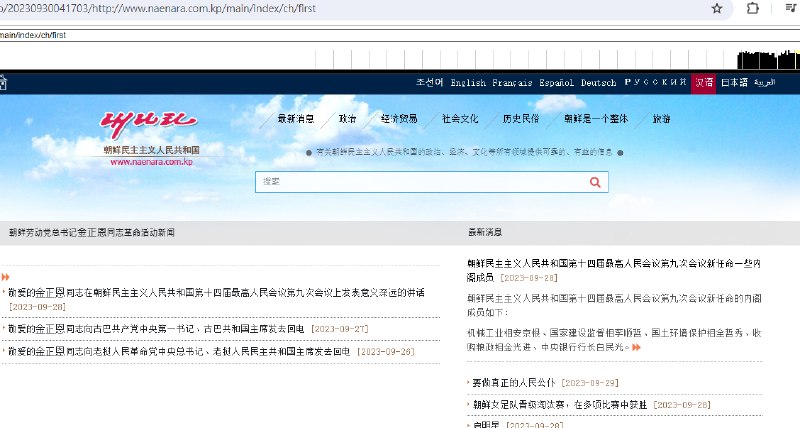Open the 朝鲜是一个整体 navigation menu
The width and height of the screenshot is (800, 428).
click(x=596, y=119)
